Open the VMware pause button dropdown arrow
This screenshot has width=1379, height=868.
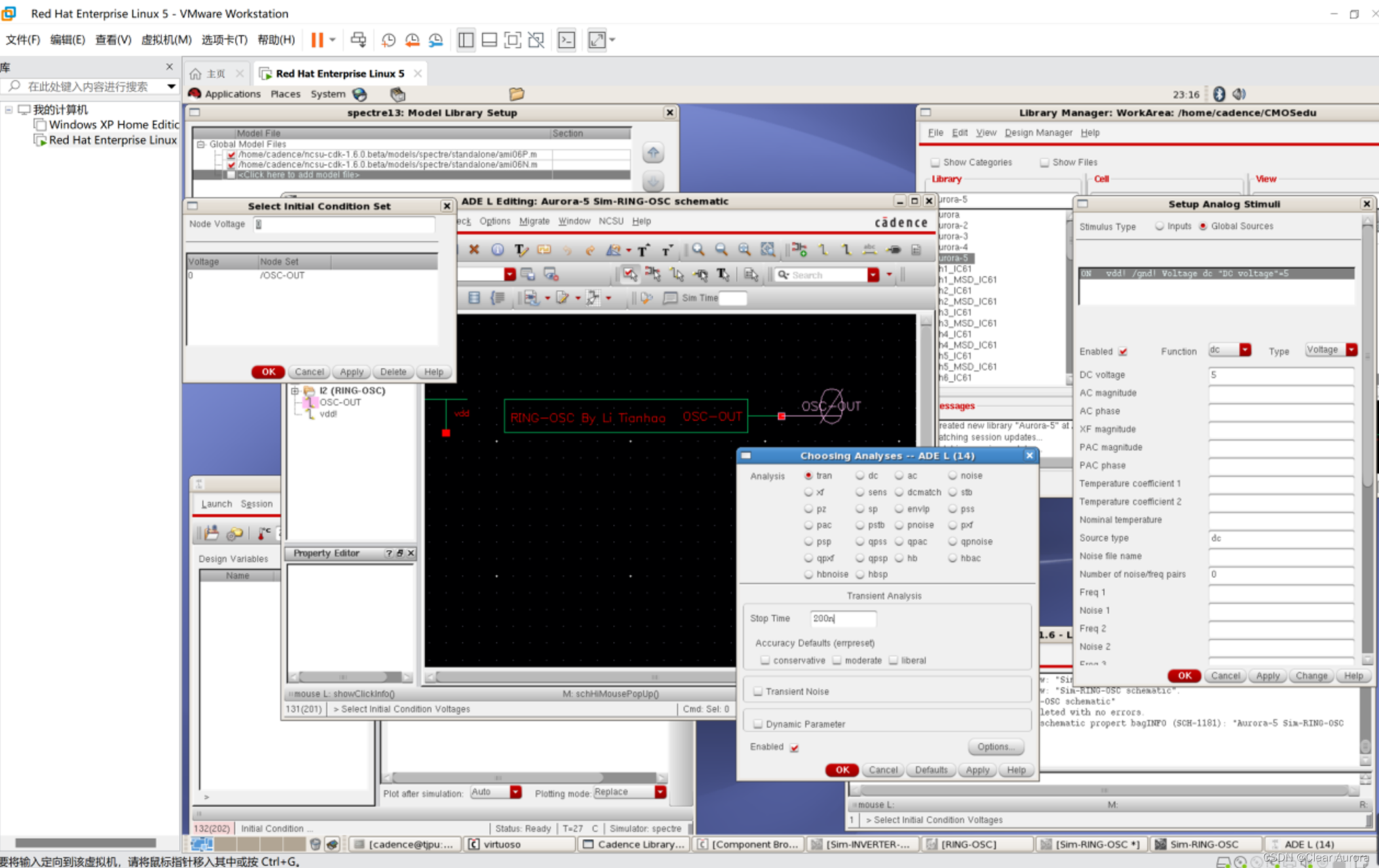coord(333,40)
